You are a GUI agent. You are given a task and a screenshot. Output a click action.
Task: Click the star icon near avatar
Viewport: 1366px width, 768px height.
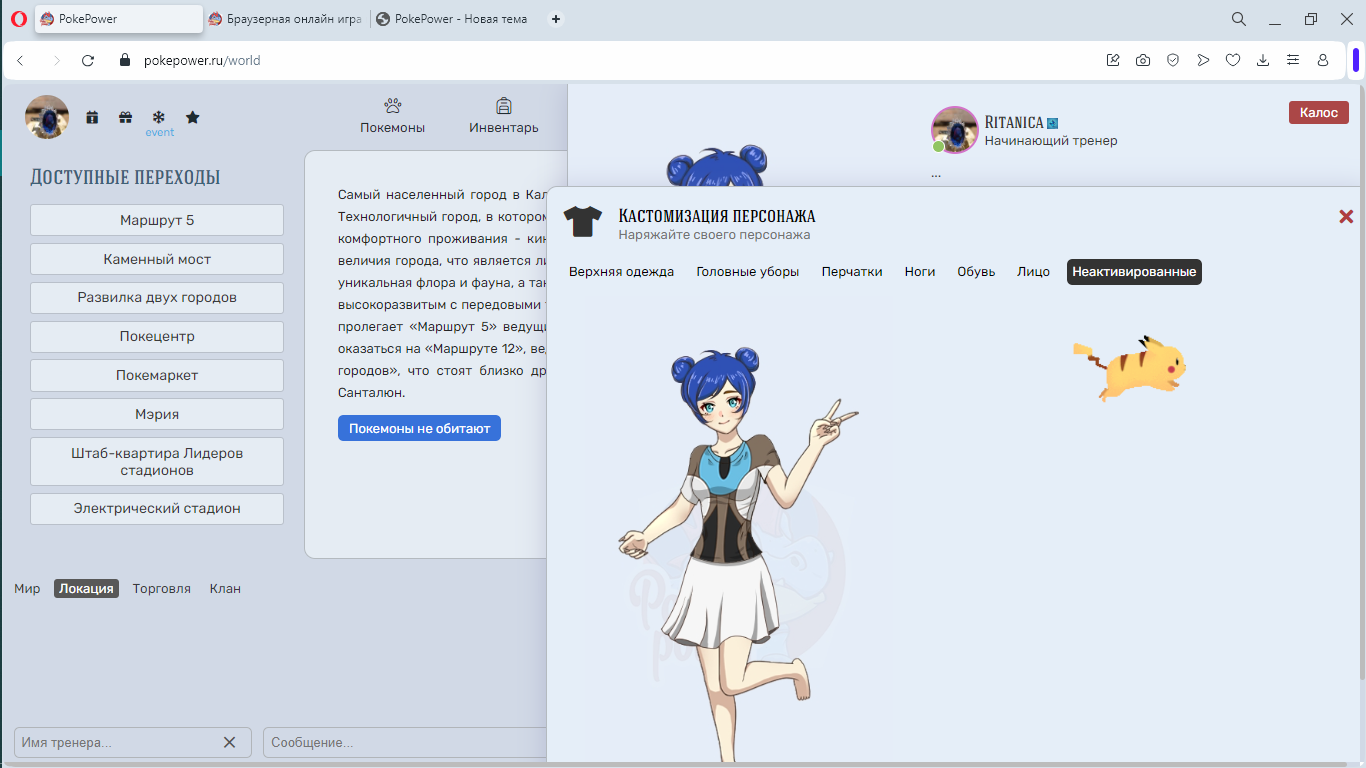[193, 117]
